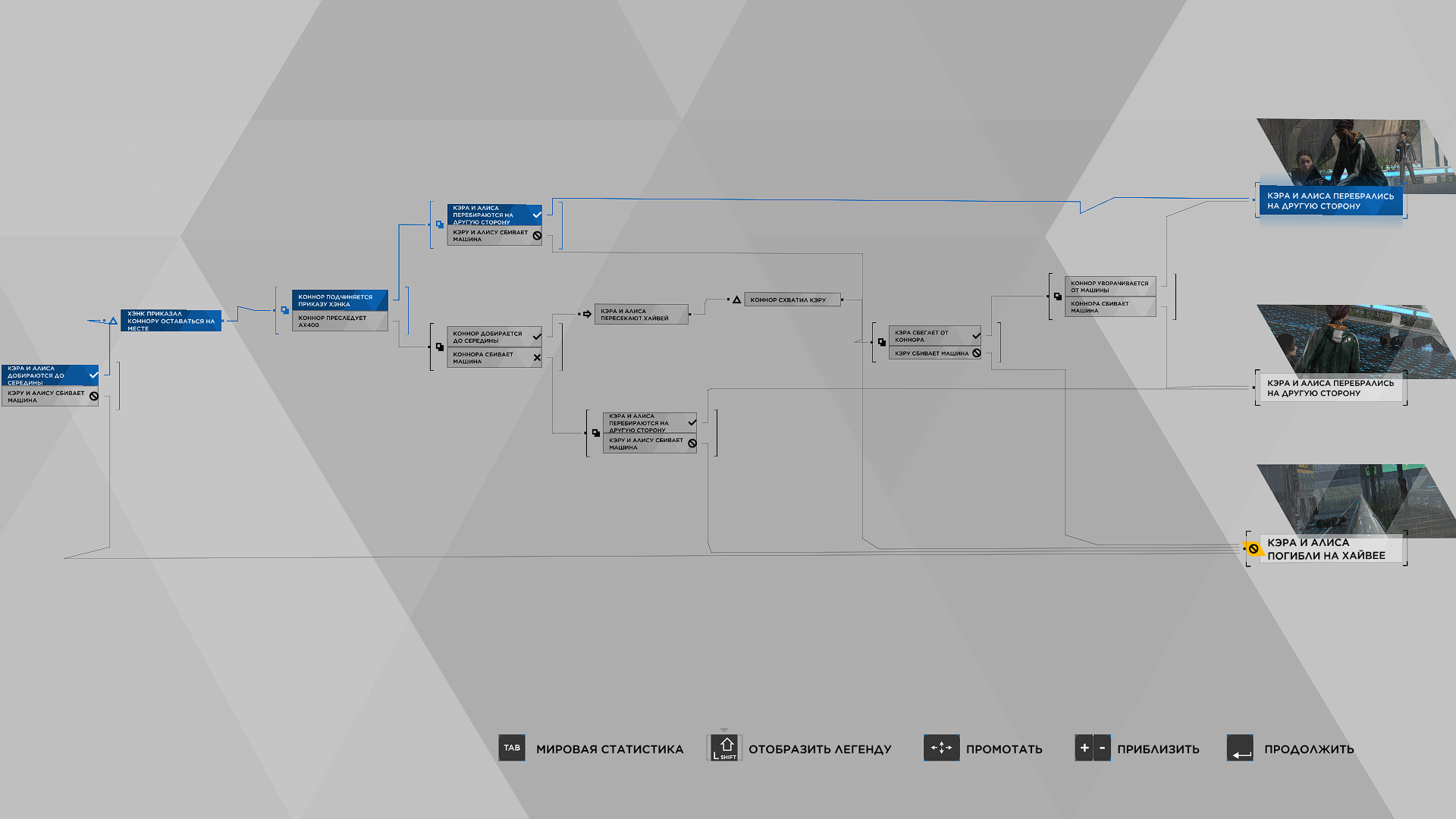This screenshot has width=1456, height=819.
Task: Select node КОННОР ПРЕСЛЕДУЕТ AX400
Action: click(x=340, y=322)
